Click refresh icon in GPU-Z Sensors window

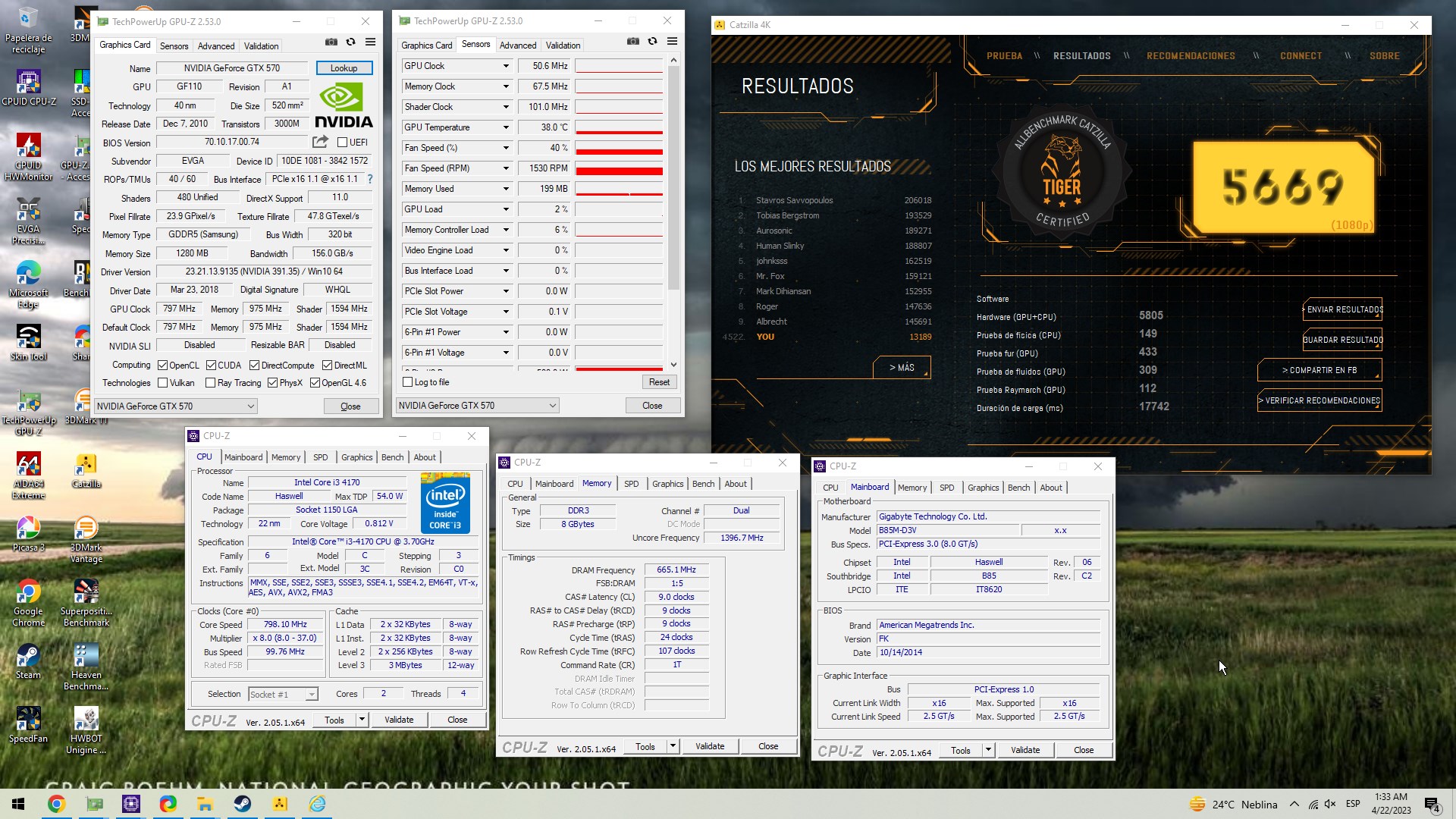click(x=652, y=42)
